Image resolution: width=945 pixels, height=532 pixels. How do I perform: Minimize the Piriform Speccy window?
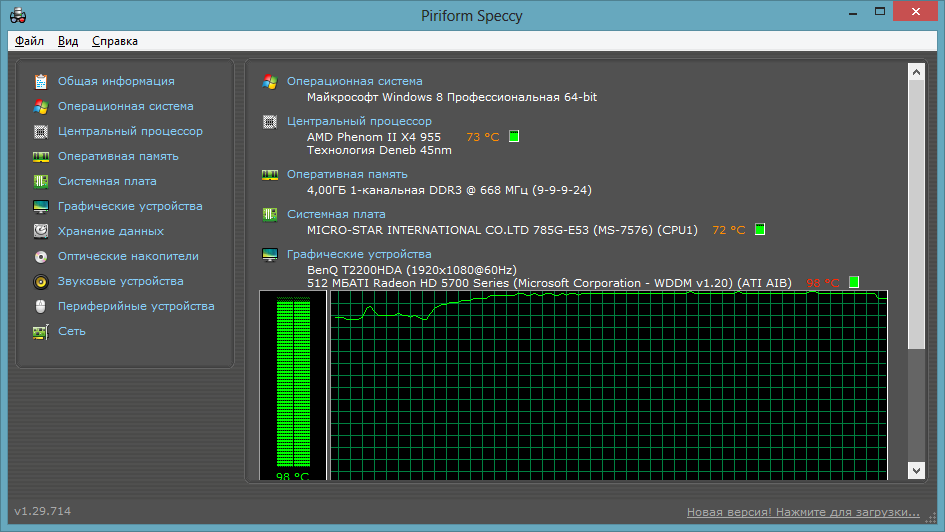(x=853, y=13)
